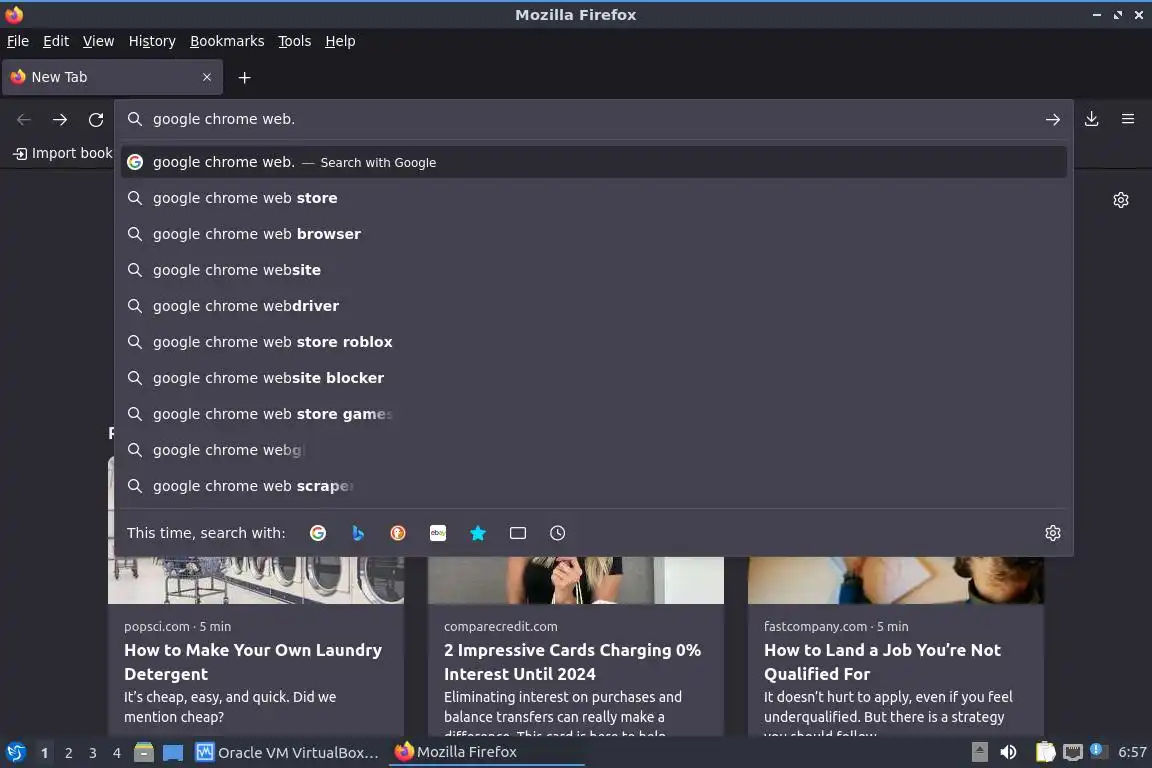Viewport: 1152px width, 768px height.
Task: Switch to Oracle VM VirtualBox taskbar window
Action: 287,753
